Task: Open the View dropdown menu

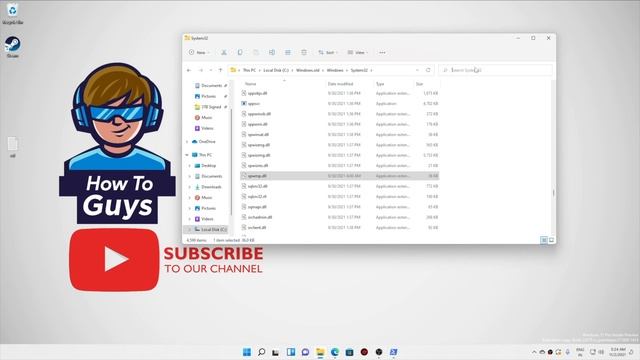Action: tap(358, 52)
